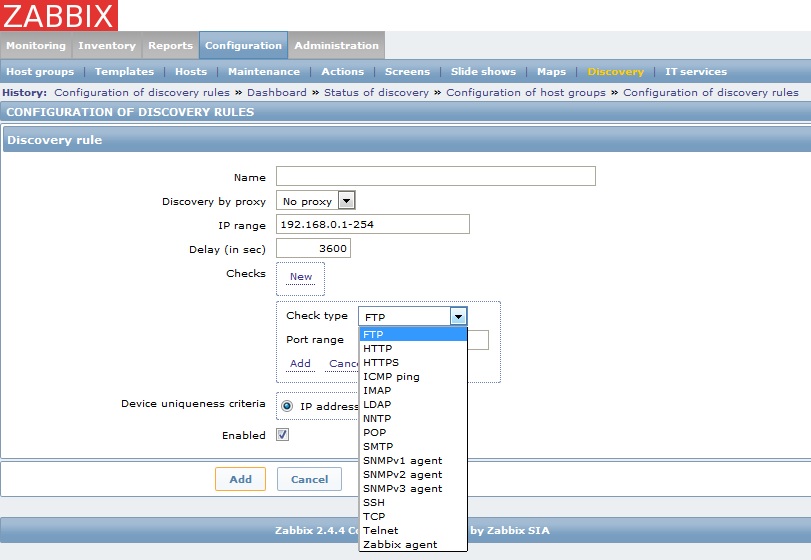This screenshot has width=811, height=560.
Task: Select the IP address radio button
Action: 287,406
